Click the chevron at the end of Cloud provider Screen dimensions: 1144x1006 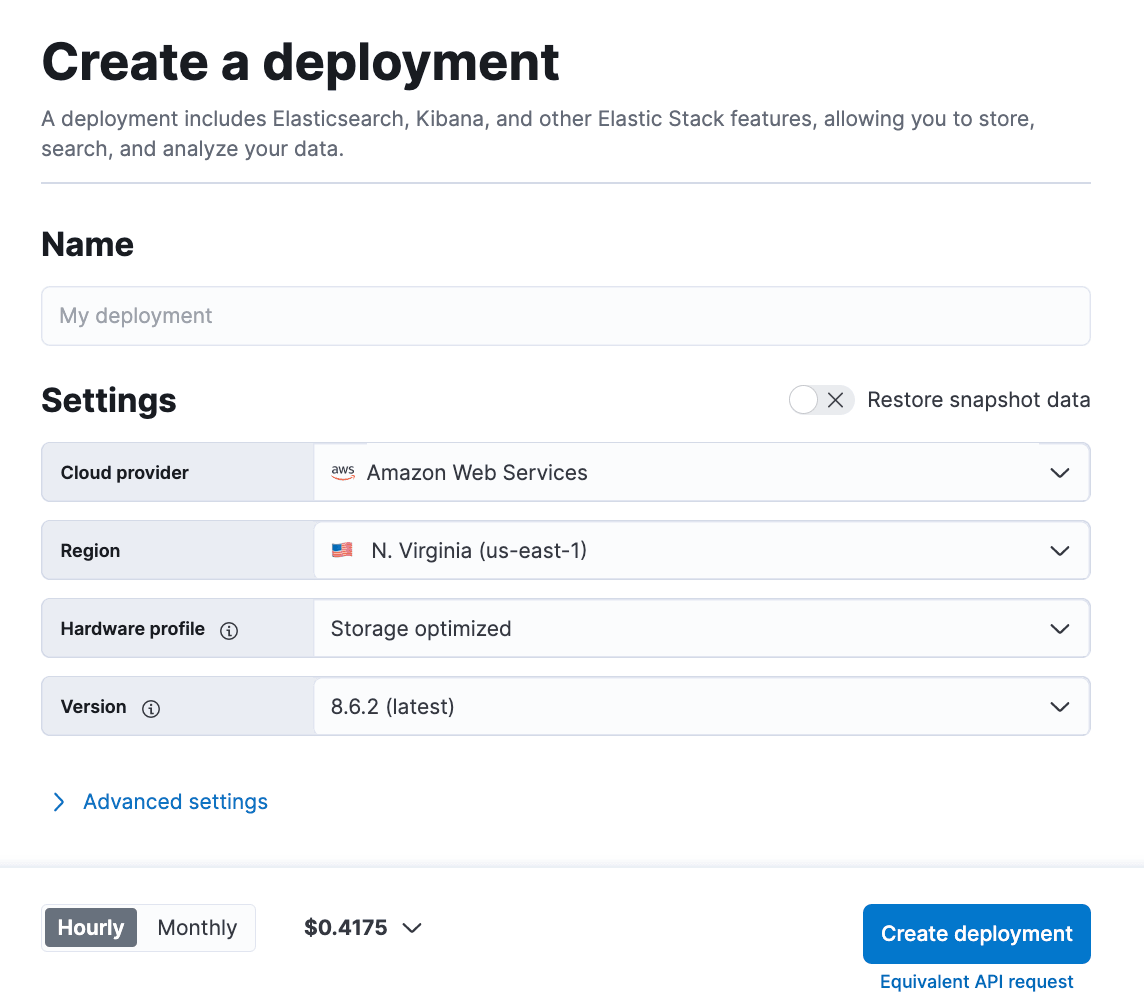pyautogui.click(x=1060, y=472)
